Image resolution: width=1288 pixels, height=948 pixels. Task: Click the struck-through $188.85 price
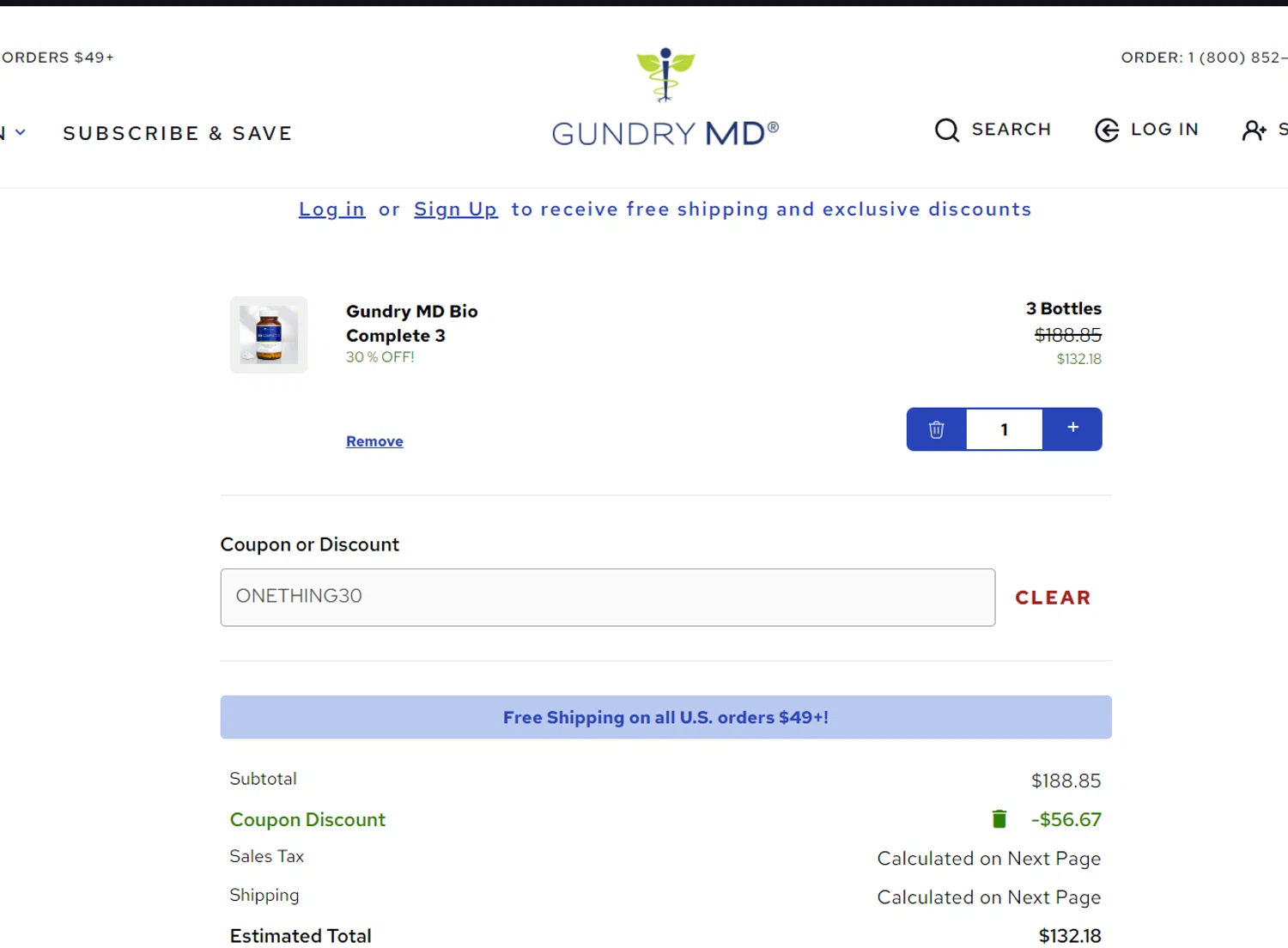(x=1068, y=335)
